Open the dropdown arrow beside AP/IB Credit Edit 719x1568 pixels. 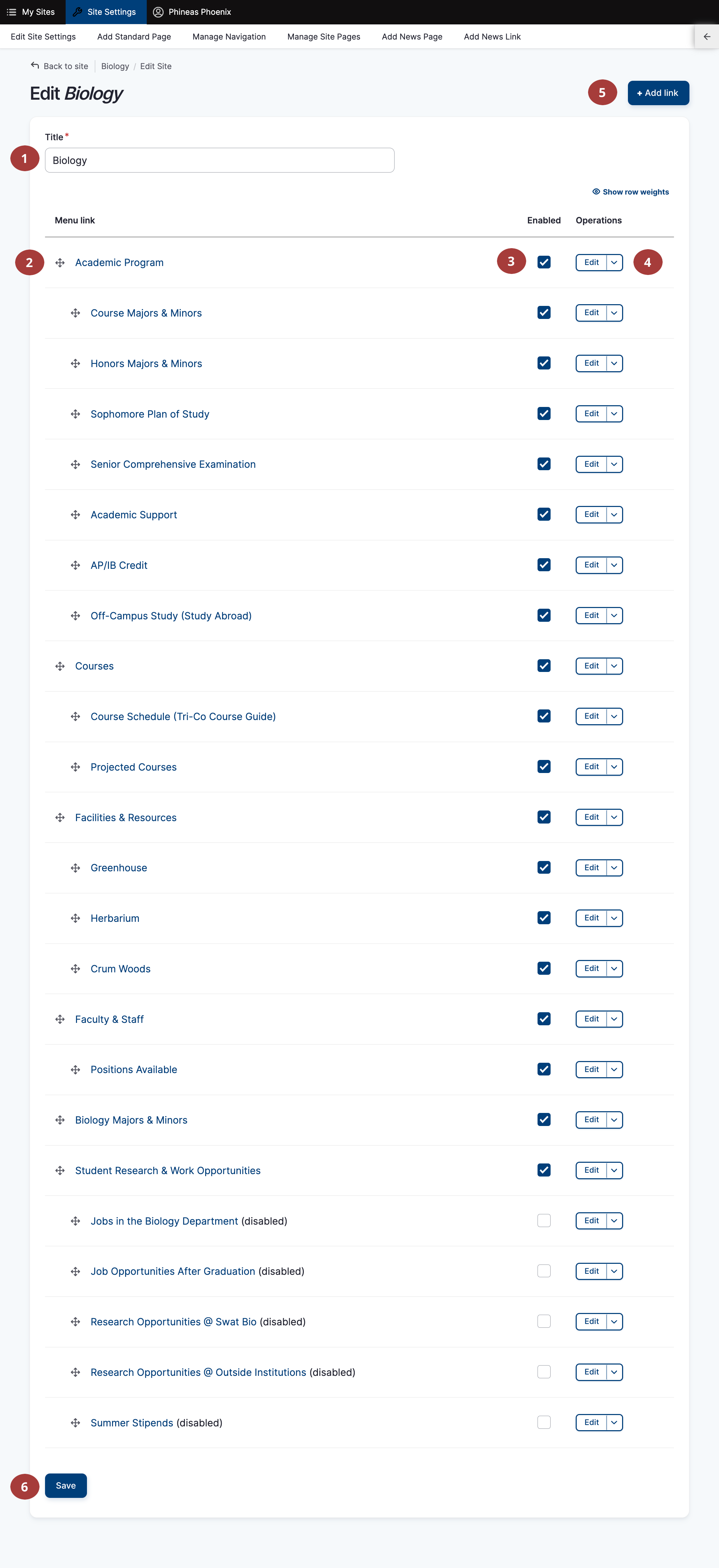(614, 565)
